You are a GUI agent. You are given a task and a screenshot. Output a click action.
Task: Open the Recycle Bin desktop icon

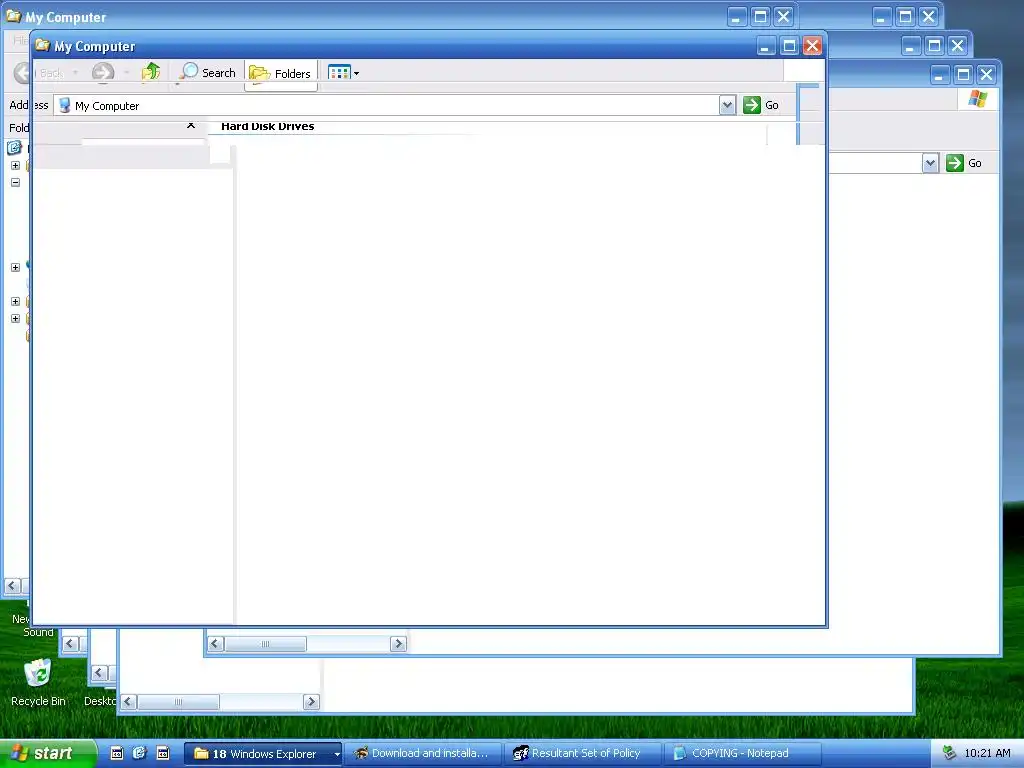tap(38, 682)
